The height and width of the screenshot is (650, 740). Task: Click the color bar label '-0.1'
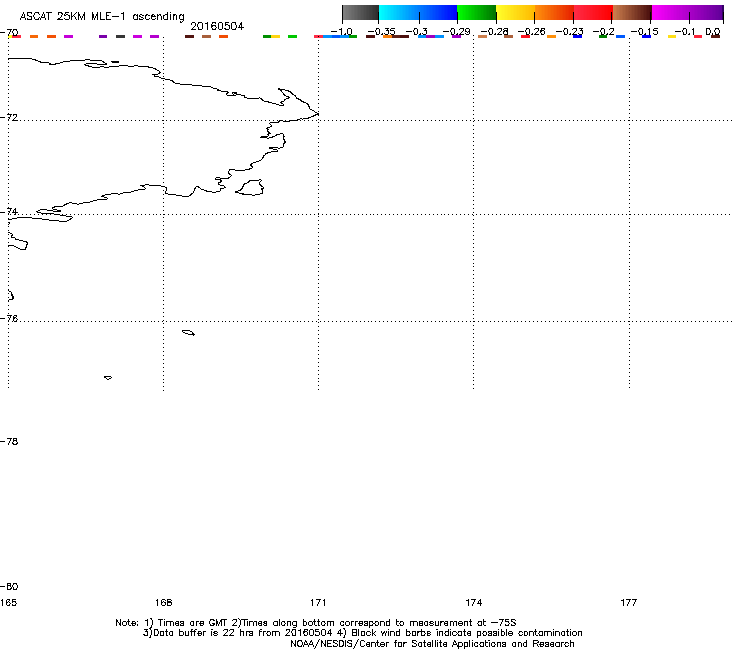[685, 32]
